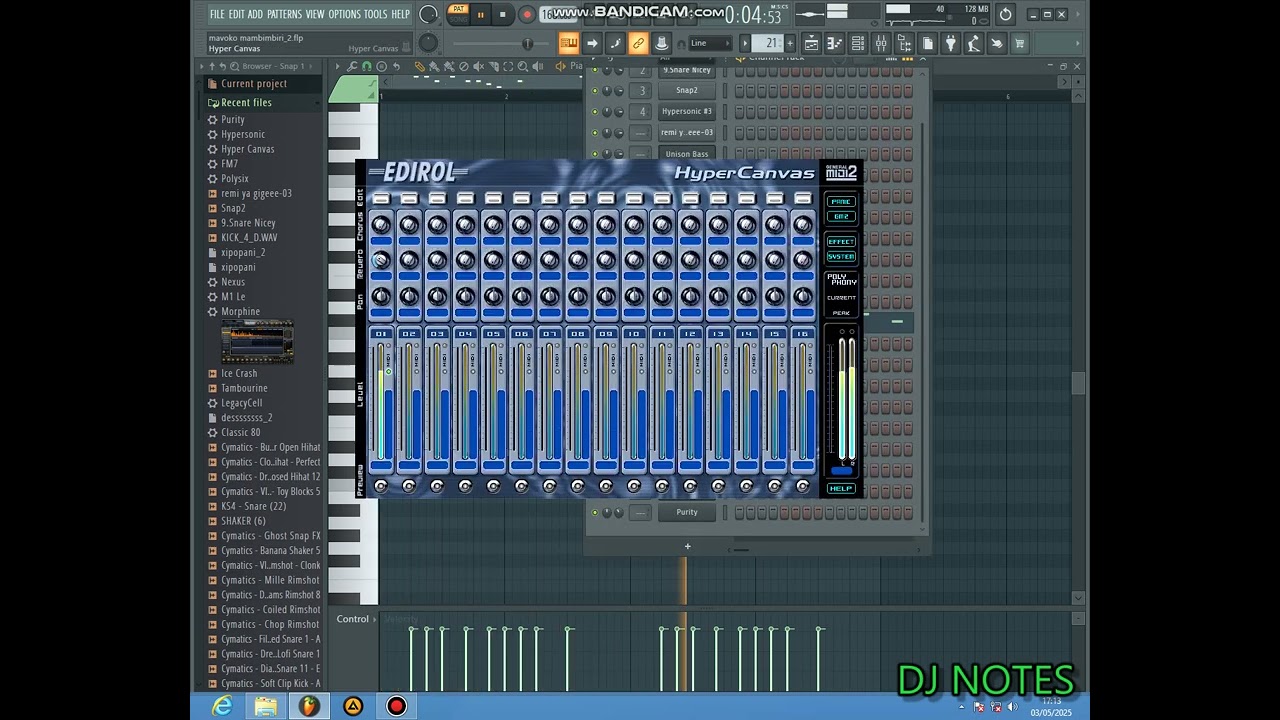The width and height of the screenshot is (1280, 720).
Task: Click the Internet Explorer taskbar icon
Action: pyautogui.click(x=222, y=706)
